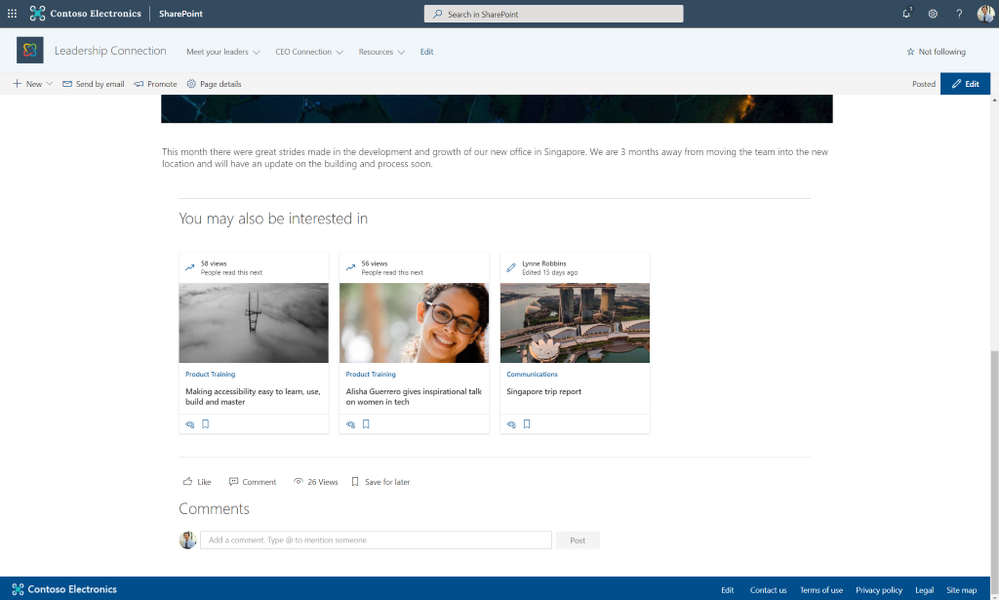The width and height of the screenshot is (999, 600).
Task: Click the Contoso Electronics drone logo in header
Action: (x=38, y=13)
